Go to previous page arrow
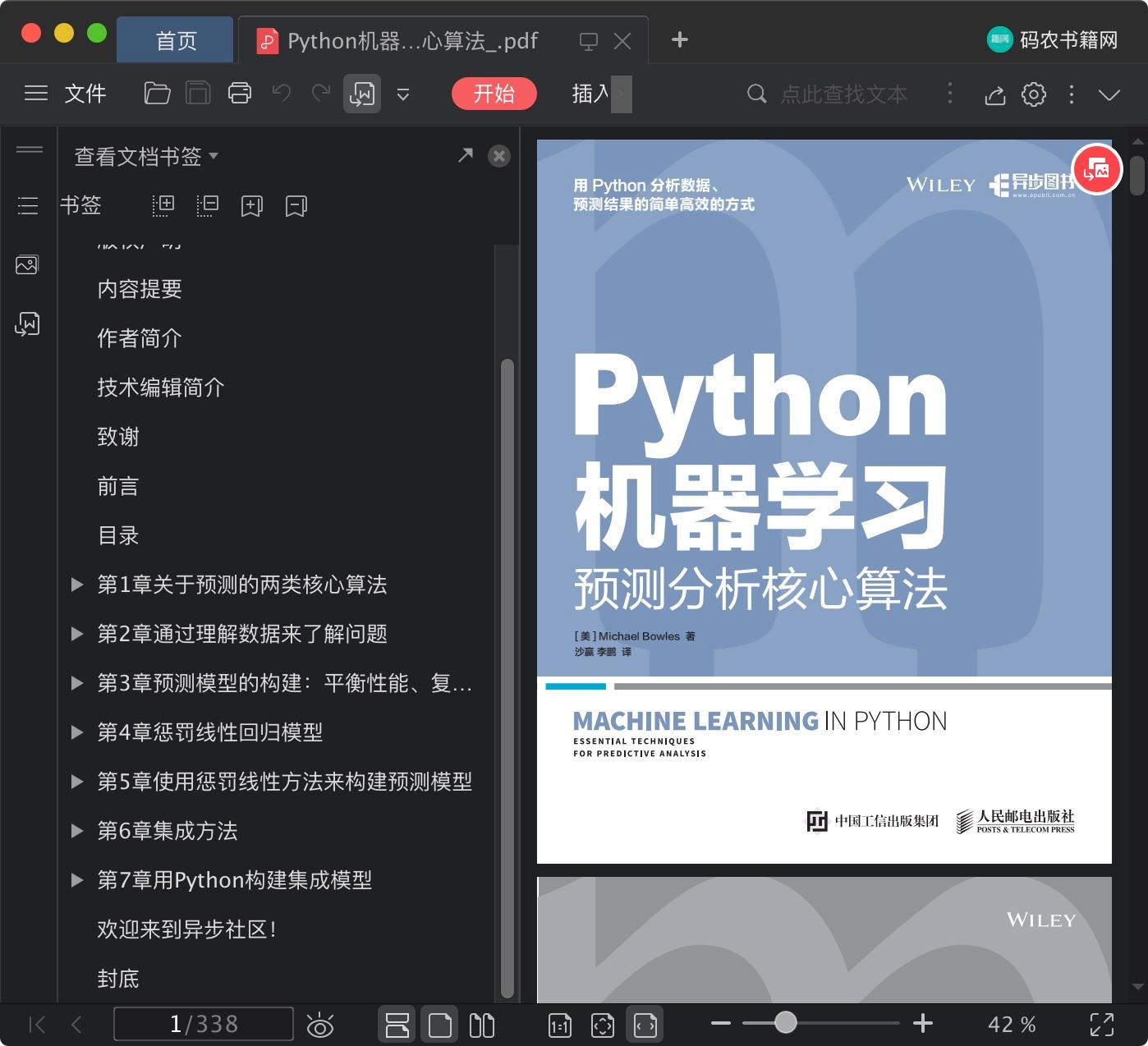Viewport: 1148px width, 1046px height. pyautogui.click(x=76, y=1024)
